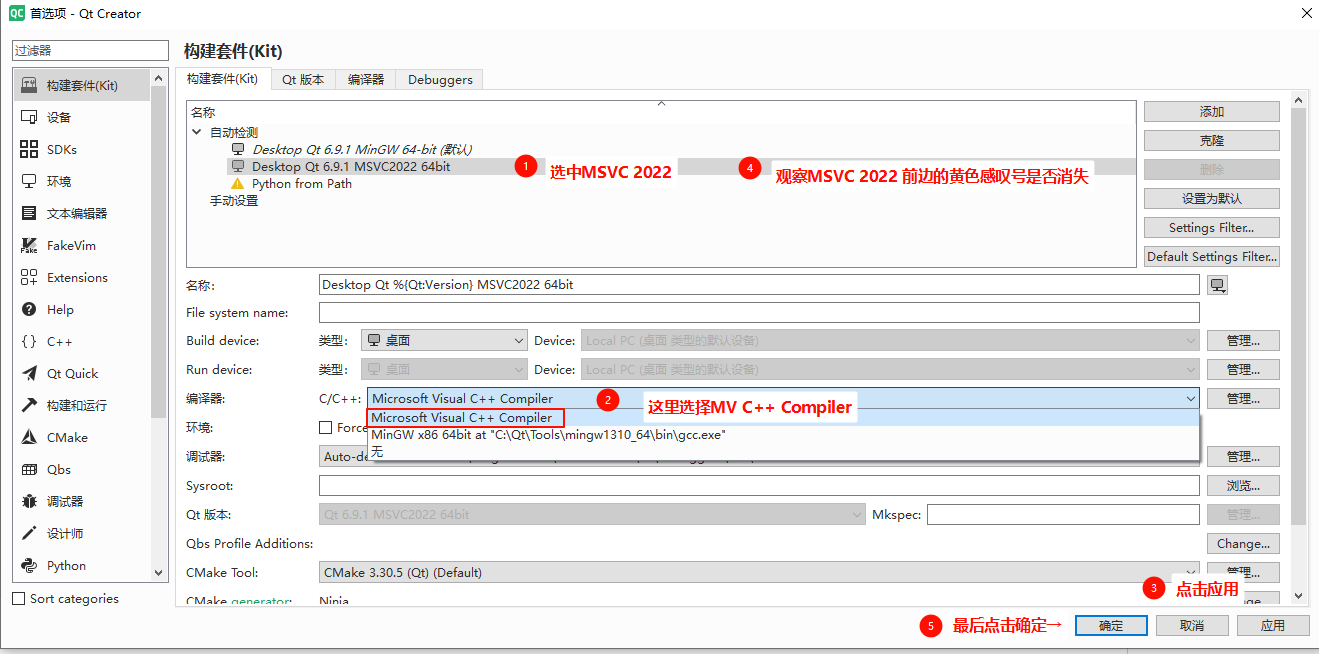This screenshot has height=654, width=1319.
Task: Collapse the 自动检测 tree group
Action: click(196, 132)
